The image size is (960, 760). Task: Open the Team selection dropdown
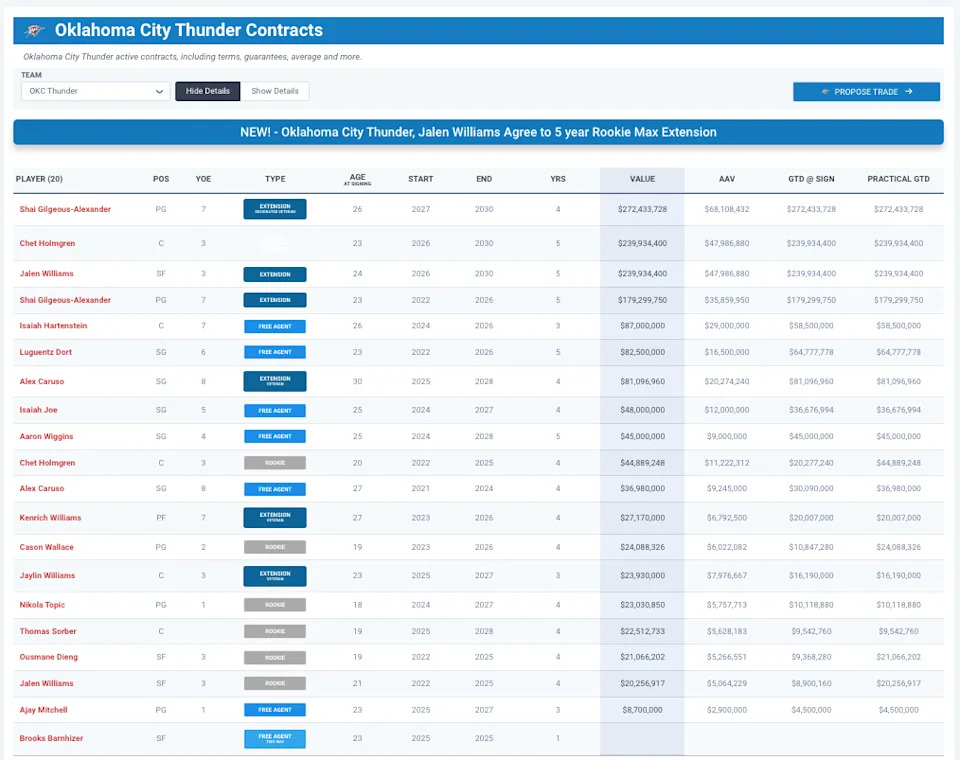(x=94, y=90)
